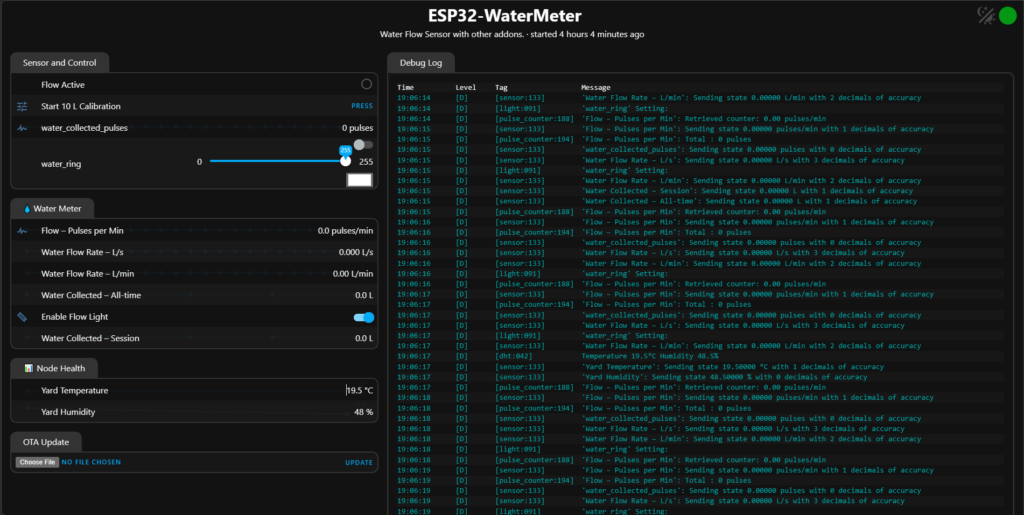Viewport: 1024px width, 515px height.
Task: Open the OTA Update tab
Action: [x=46, y=442]
